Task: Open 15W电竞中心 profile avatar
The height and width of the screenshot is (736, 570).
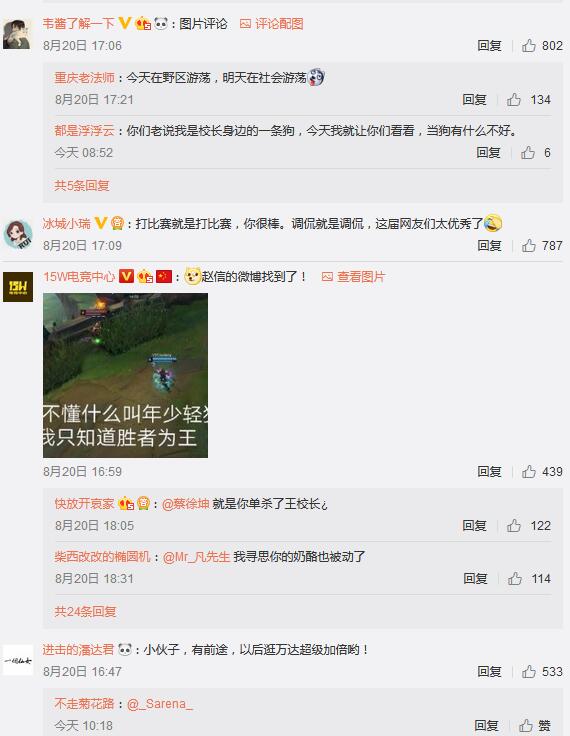Action: pyautogui.click(x=18, y=287)
